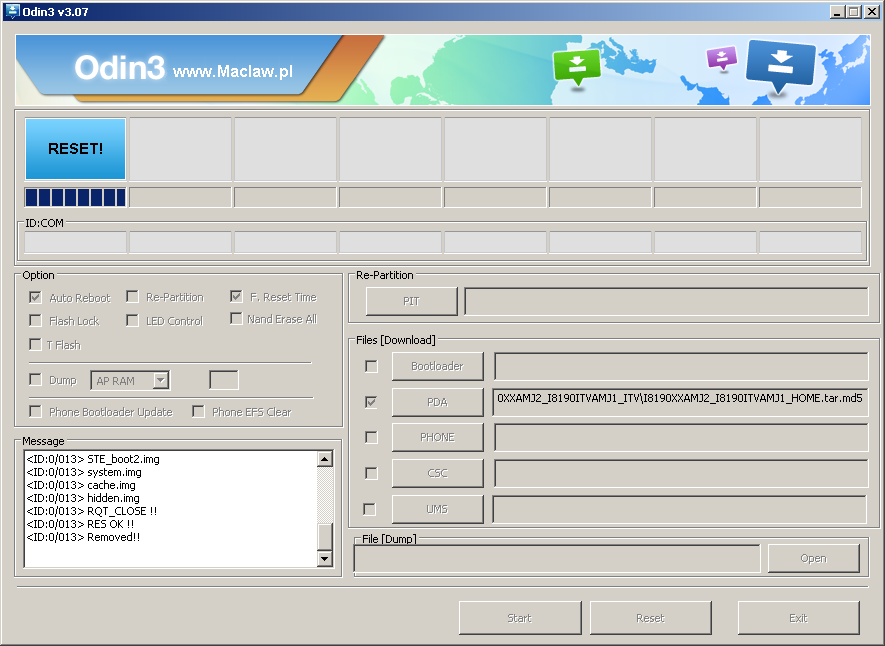The image size is (885, 646).
Task: Close the Odin3 window
Action: coord(871,12)
